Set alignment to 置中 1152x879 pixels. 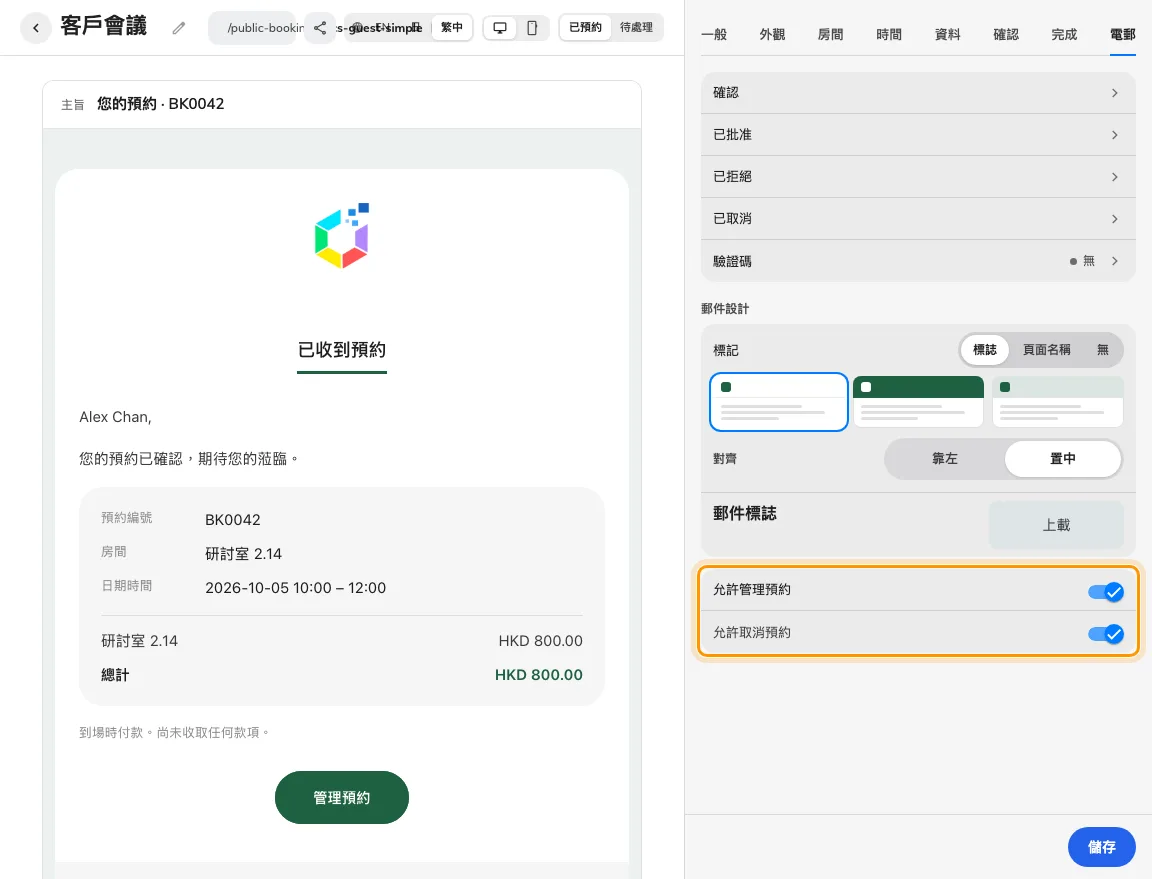coord(1062,459)
